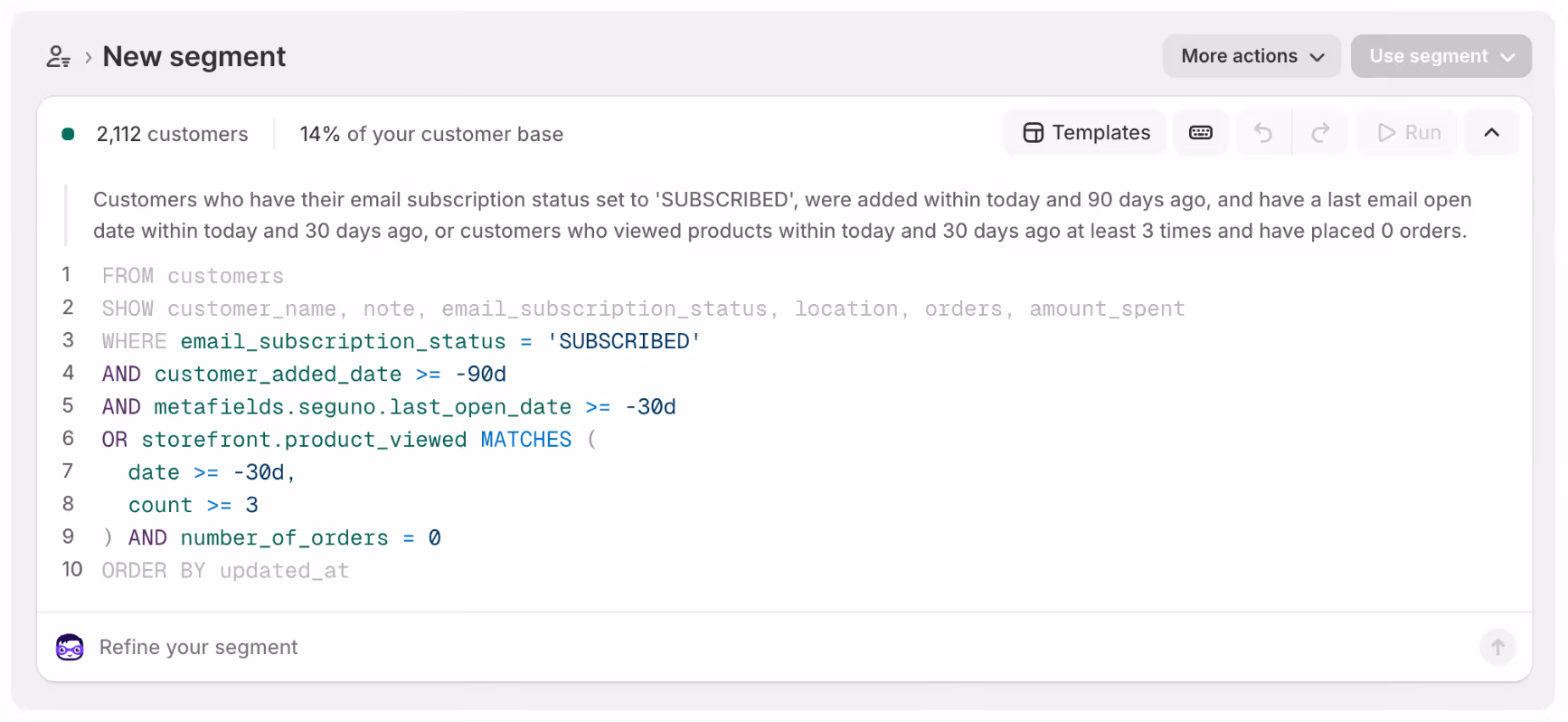Place cursor on 'SUBSCRIBED' value in line 3

coord(623,341)
